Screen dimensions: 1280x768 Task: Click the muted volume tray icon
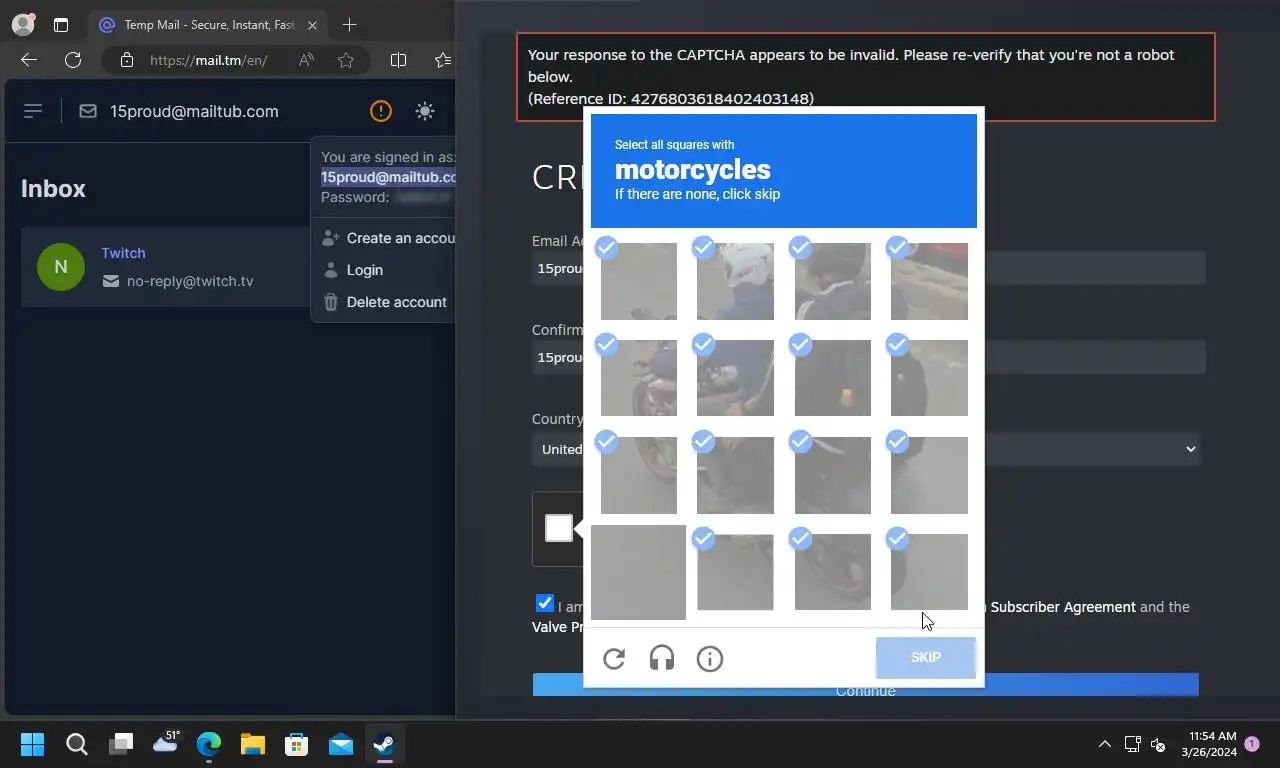(1159, 744)
